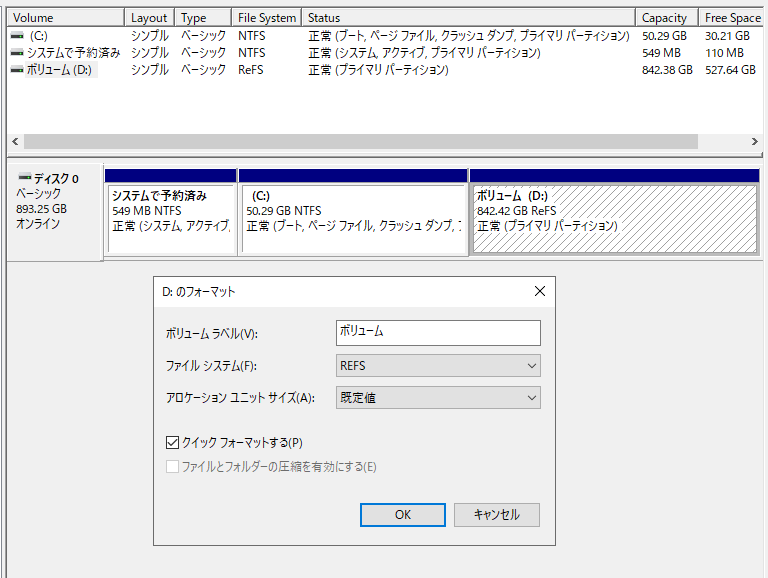This screenshot has height=578, width=768.
Task: Click the drive icon for volume (C:)
Action: click(17, 36)
